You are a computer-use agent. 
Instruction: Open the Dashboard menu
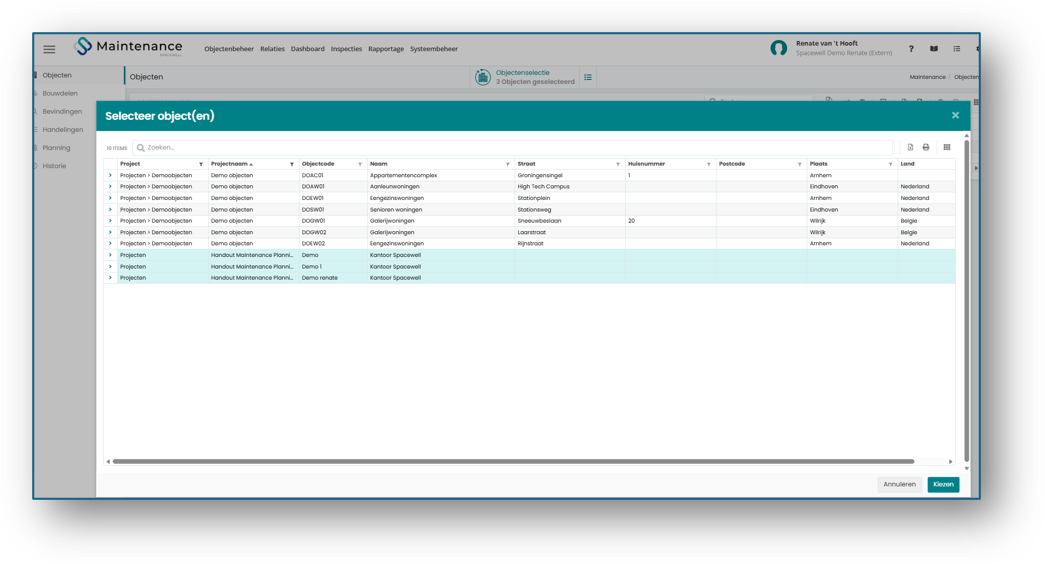[307, 49]
